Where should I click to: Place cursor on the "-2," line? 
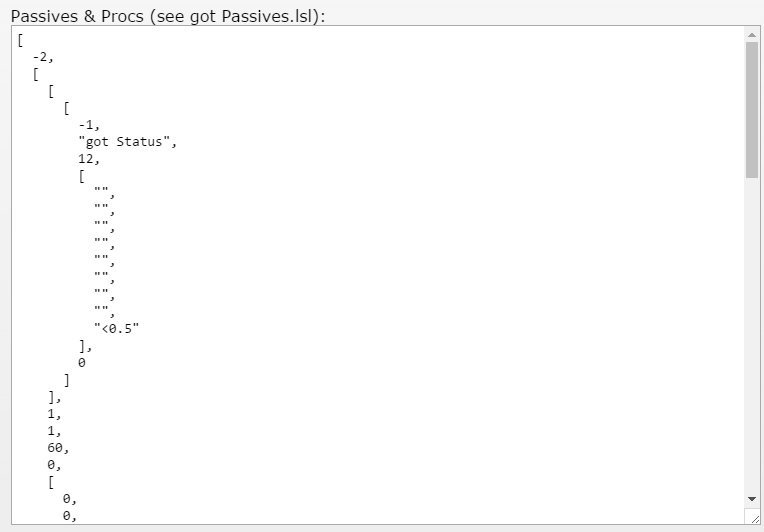pyautogui.click(x=44, y=56)
